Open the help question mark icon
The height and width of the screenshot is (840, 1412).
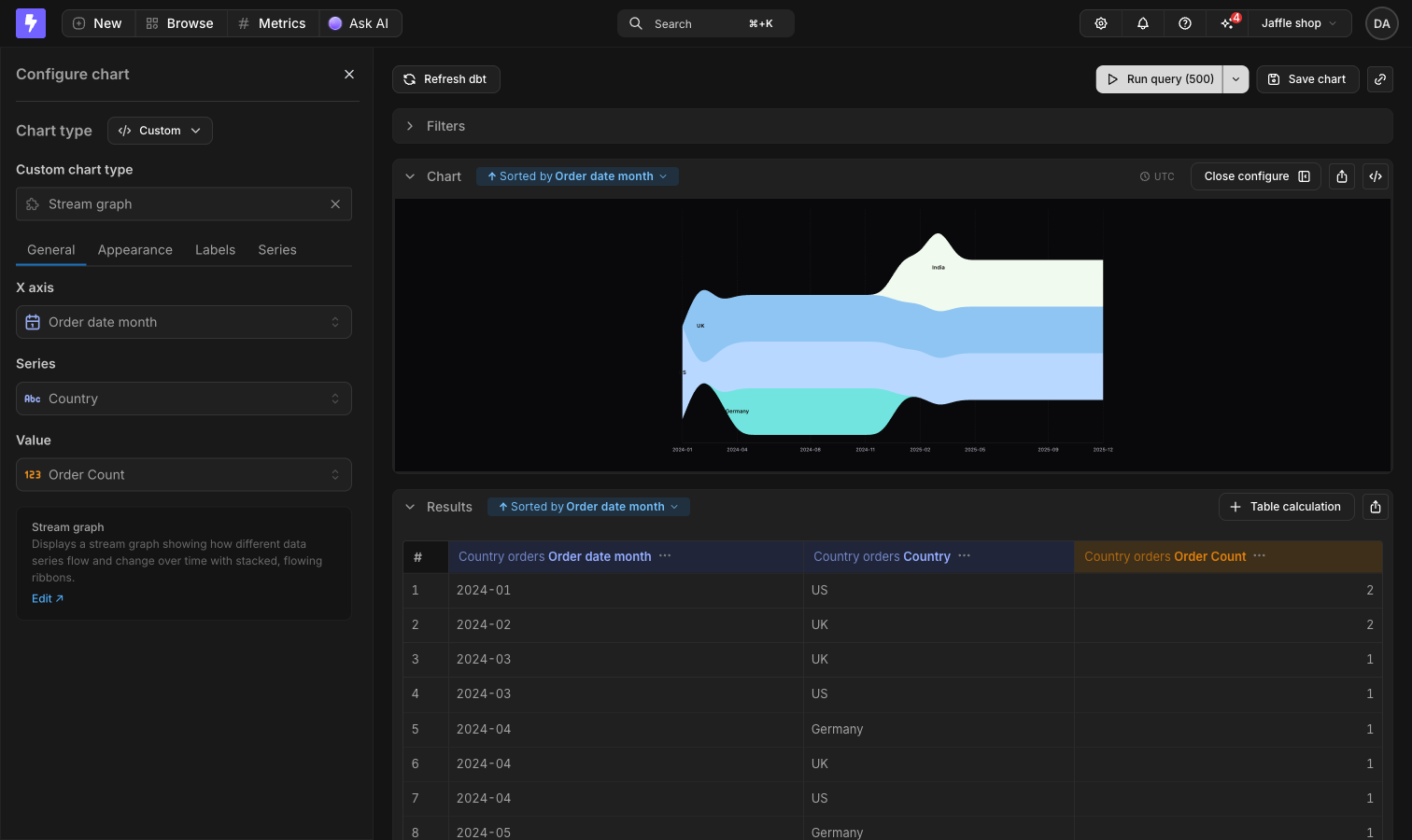[1185, 23]
